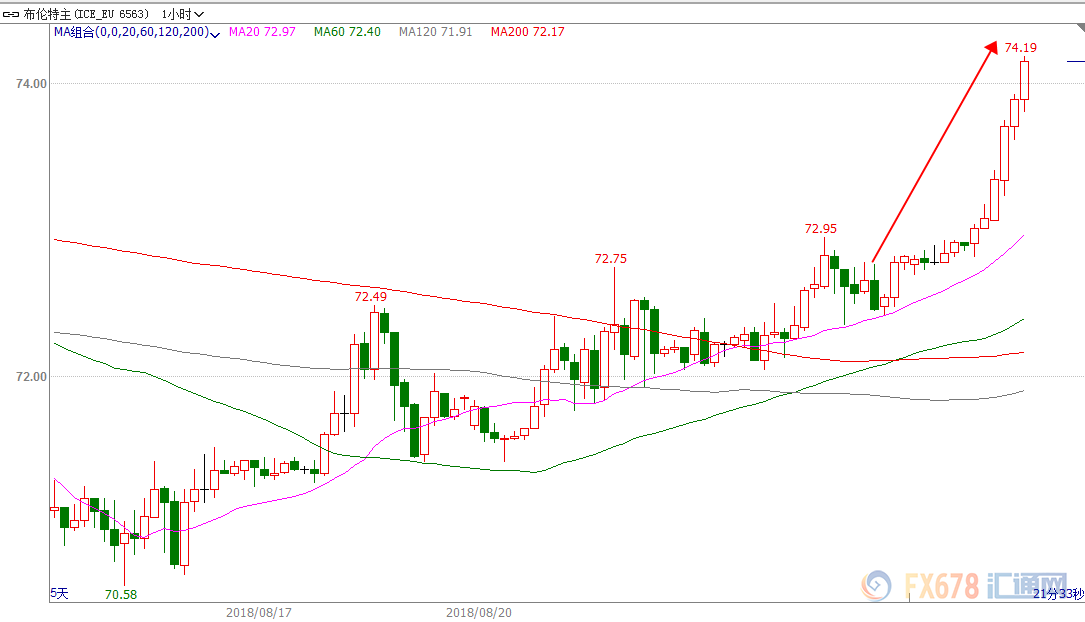1085x622 pixels.
Task: Open the 1小时 timeframe dropdown
Action: point(183,14)
